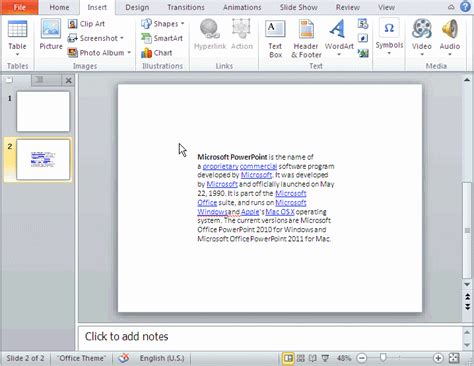Image resolution: width=474 pixels, height=366 pixels.
Task: Open Photo Album dropdown arrow
Action: [x=129, y=53]
